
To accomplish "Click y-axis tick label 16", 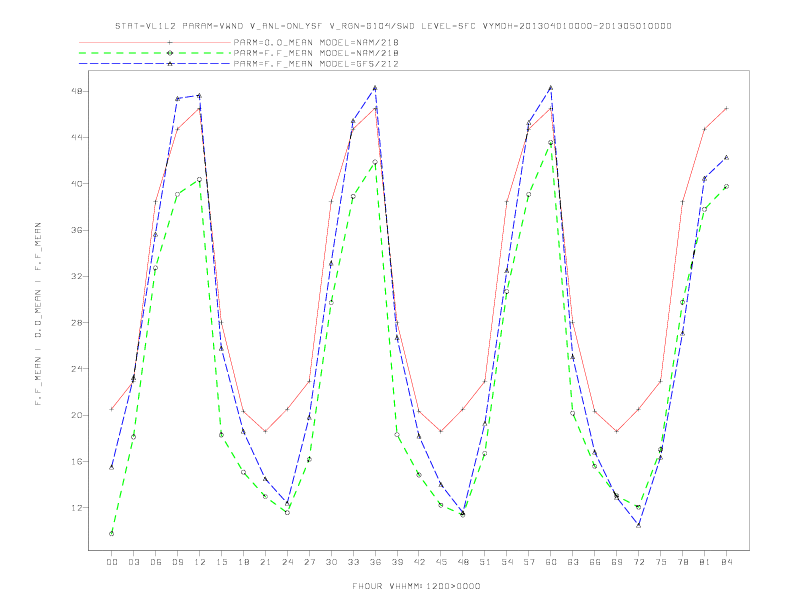I will 77,462.
